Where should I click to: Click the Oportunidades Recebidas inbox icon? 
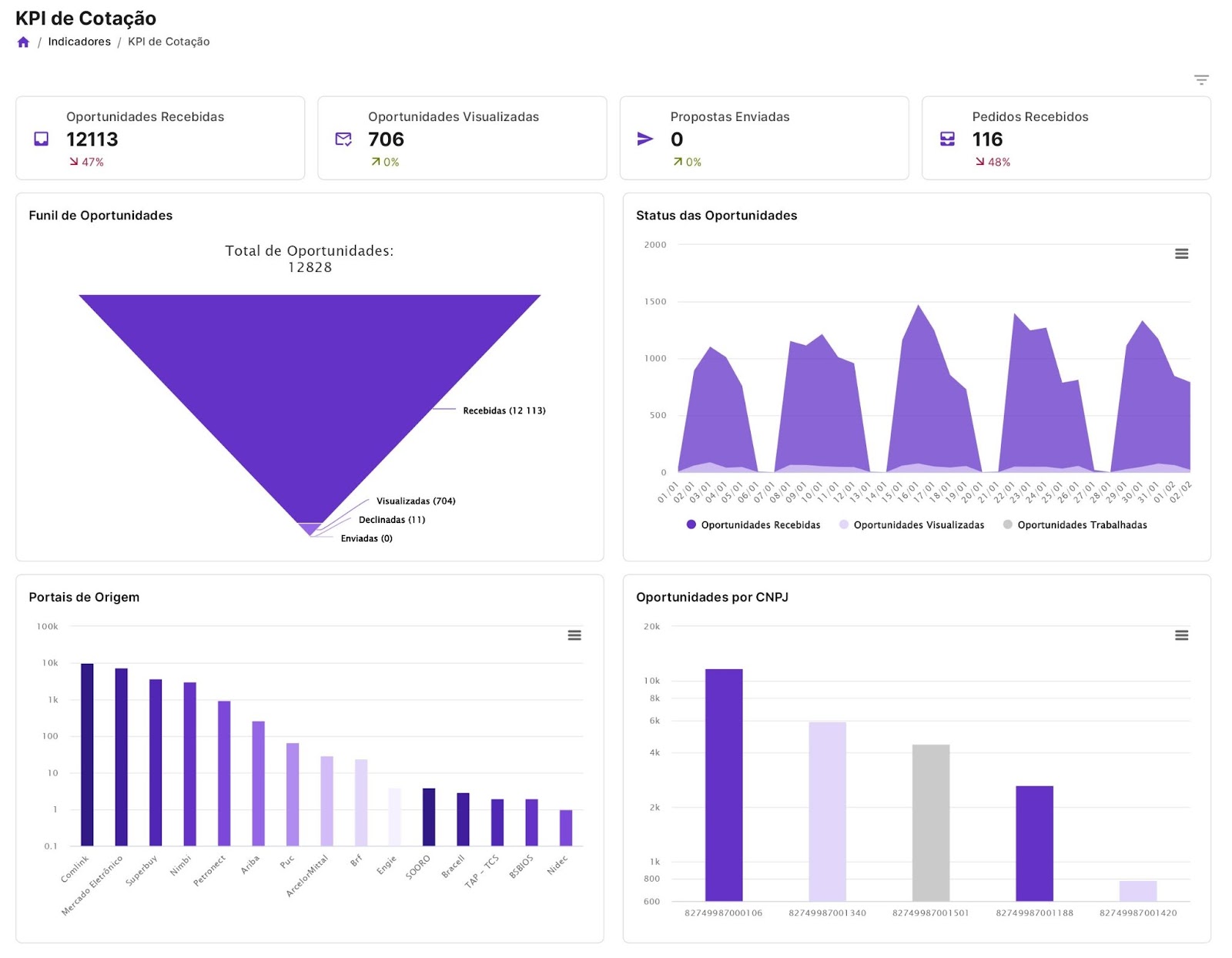pos(42,139)
